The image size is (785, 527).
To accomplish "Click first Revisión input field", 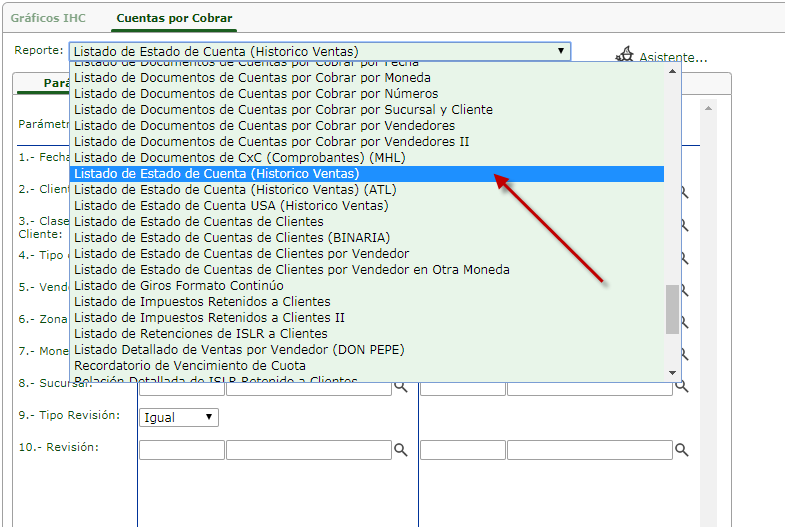I will [x=181, y=451].
